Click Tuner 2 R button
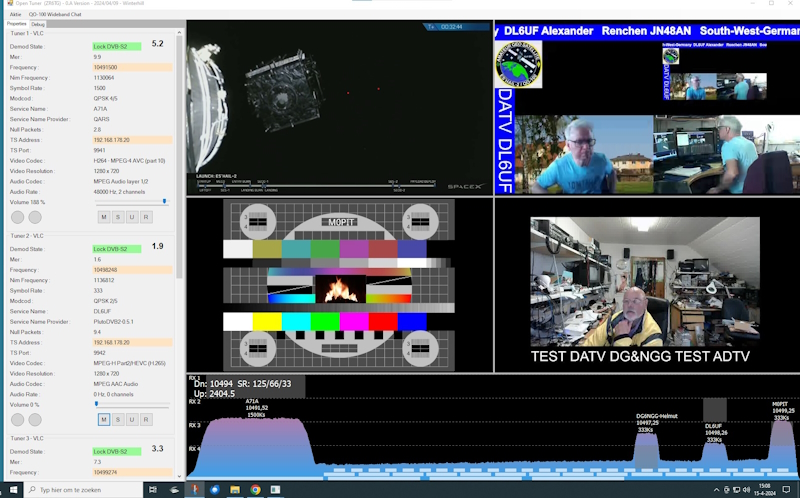Screen dimensions: 800x498 (146, 419)
